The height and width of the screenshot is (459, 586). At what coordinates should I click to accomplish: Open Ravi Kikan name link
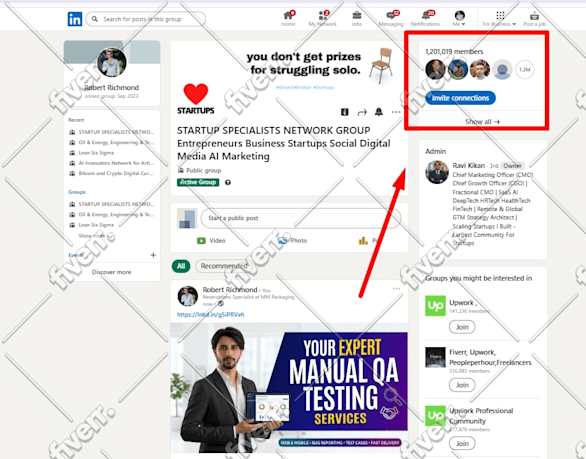[x=469, y=166]
